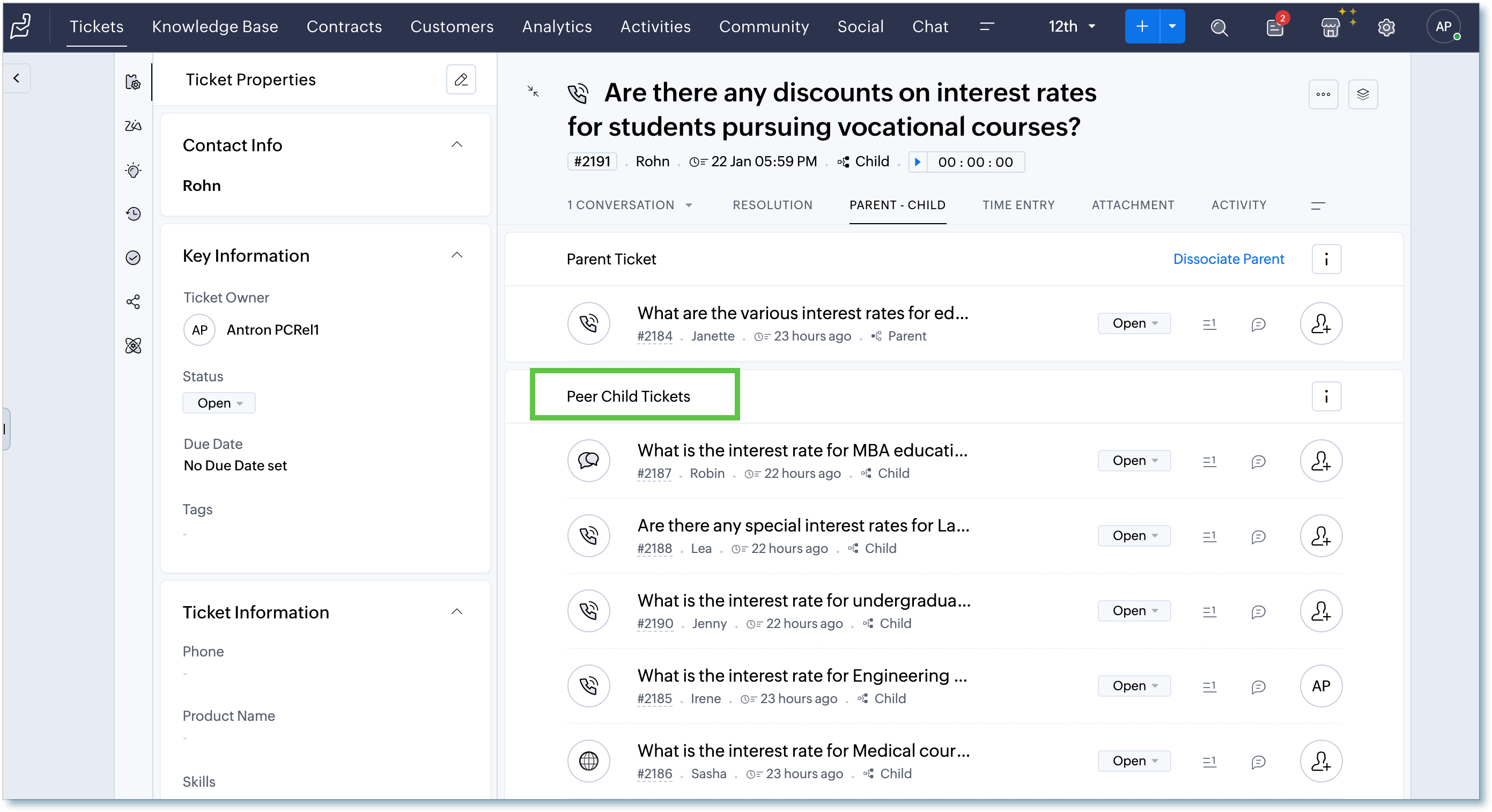Open the history clock icon in sidebar

[133, 213]
